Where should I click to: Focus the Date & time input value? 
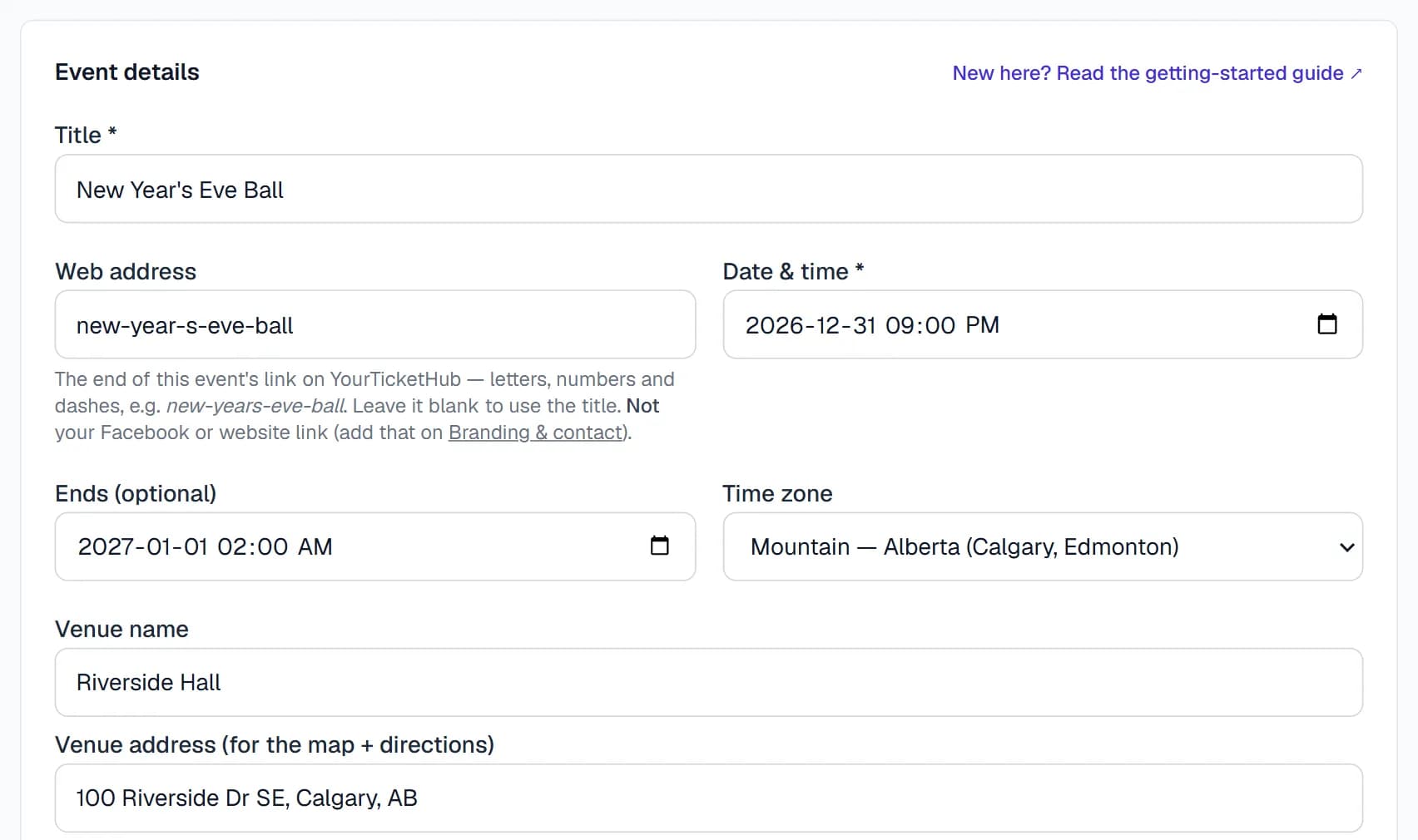pos(872,325)
